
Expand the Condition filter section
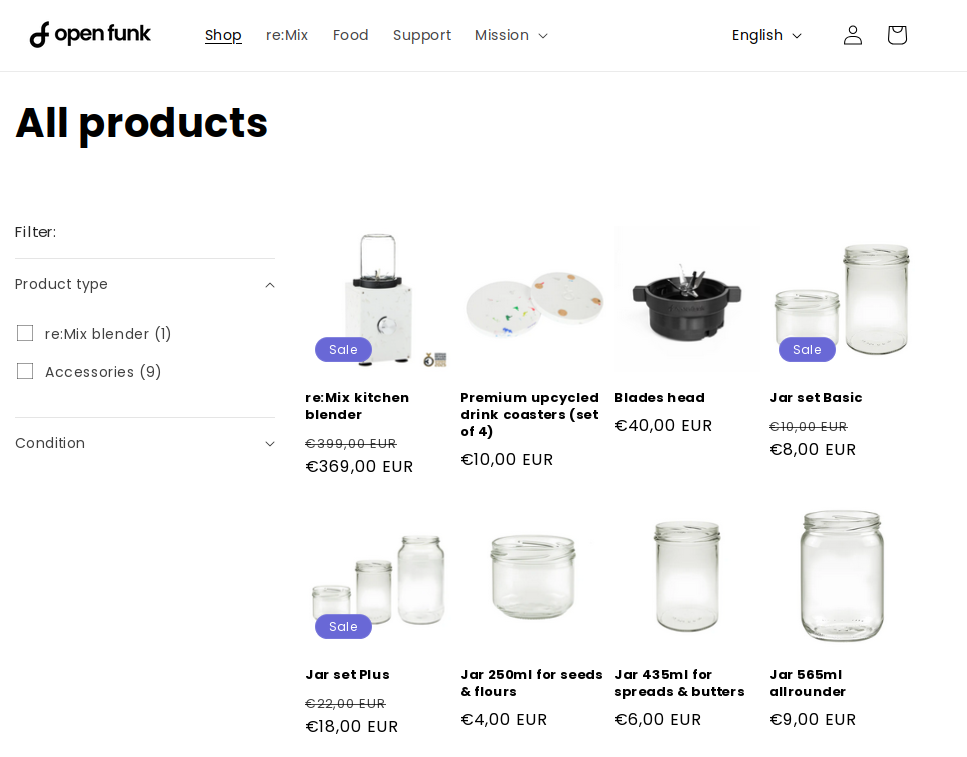pos(145,443)
